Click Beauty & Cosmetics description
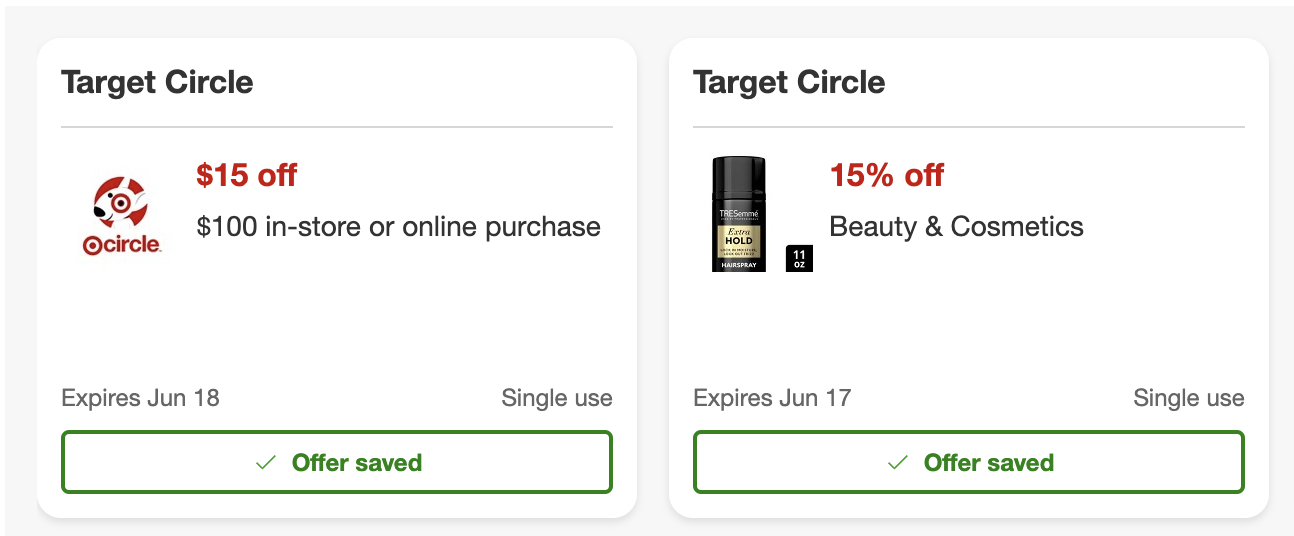This screenshot has height=536, width=1294. click(957, 227)
